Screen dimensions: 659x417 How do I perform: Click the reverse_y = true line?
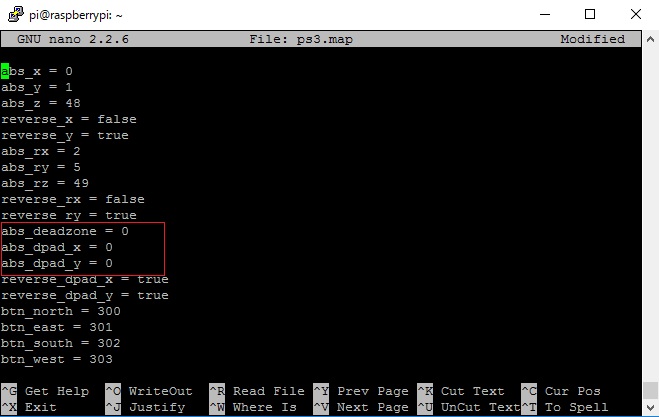click(x=65, y=135)
